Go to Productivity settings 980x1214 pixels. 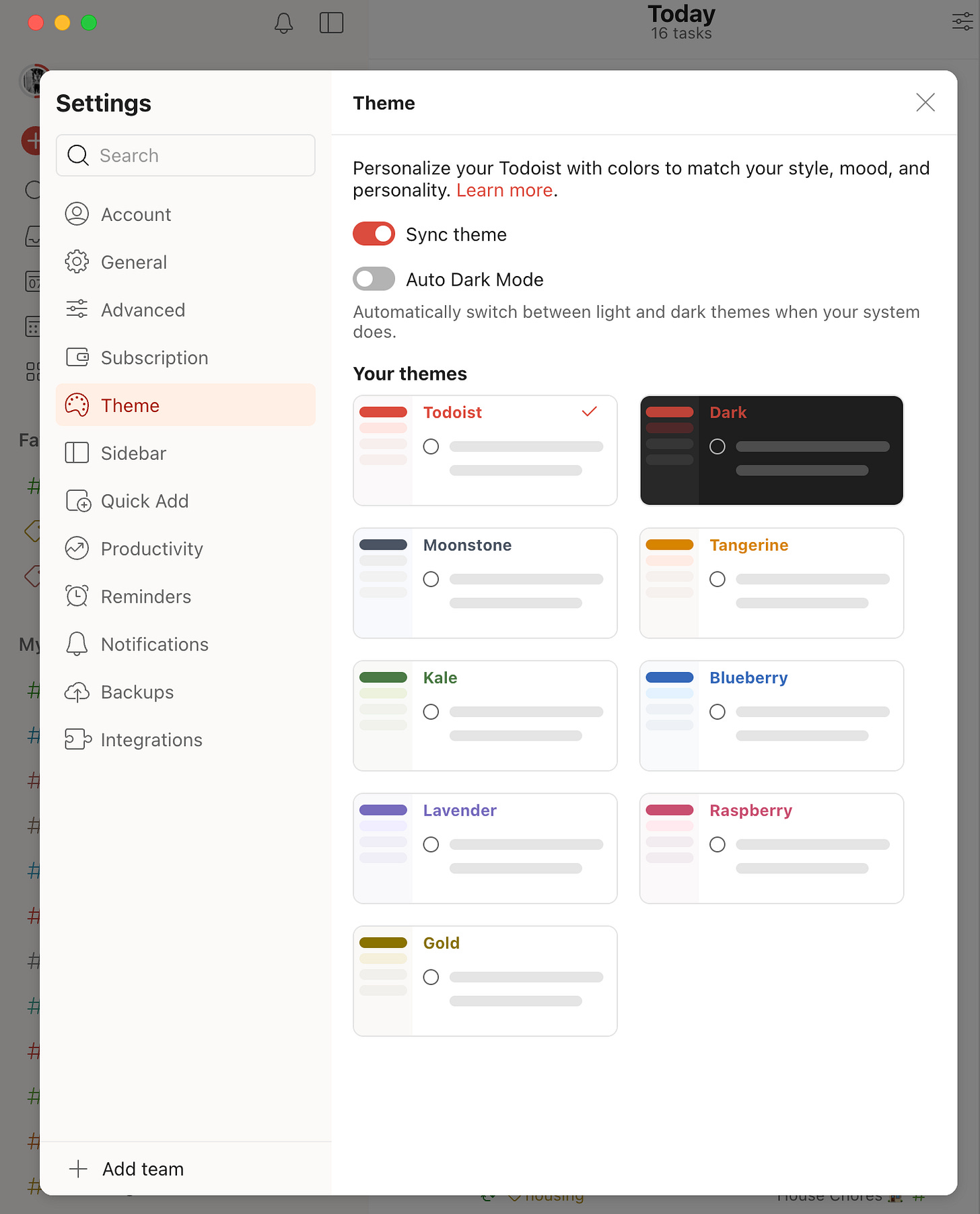point(186,549)
